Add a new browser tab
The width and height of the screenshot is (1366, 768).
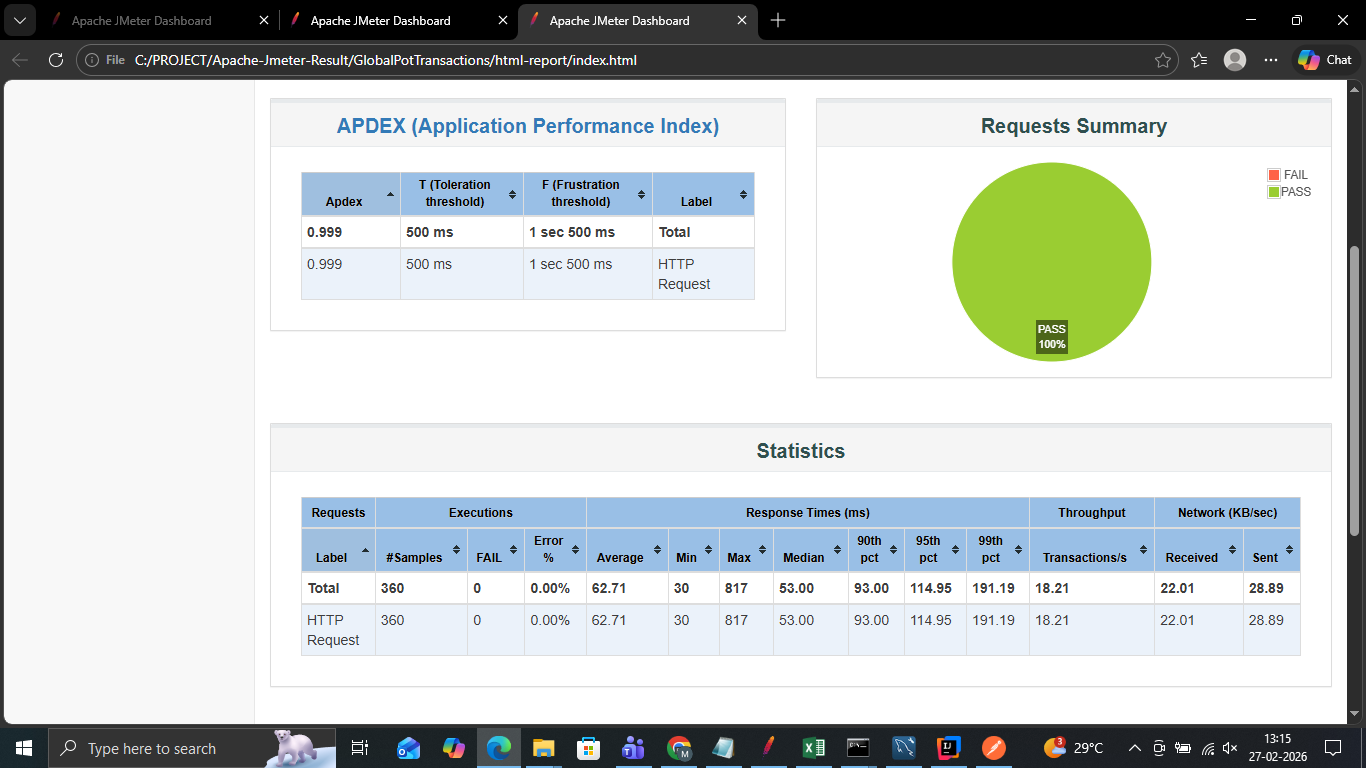(x=778, y=20)
